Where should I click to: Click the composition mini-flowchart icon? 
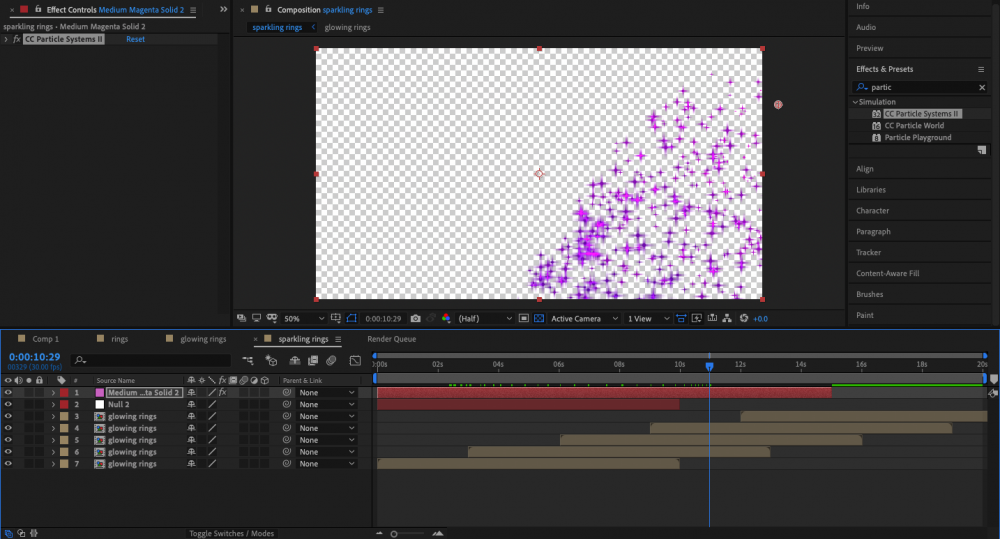coord(247,360)
